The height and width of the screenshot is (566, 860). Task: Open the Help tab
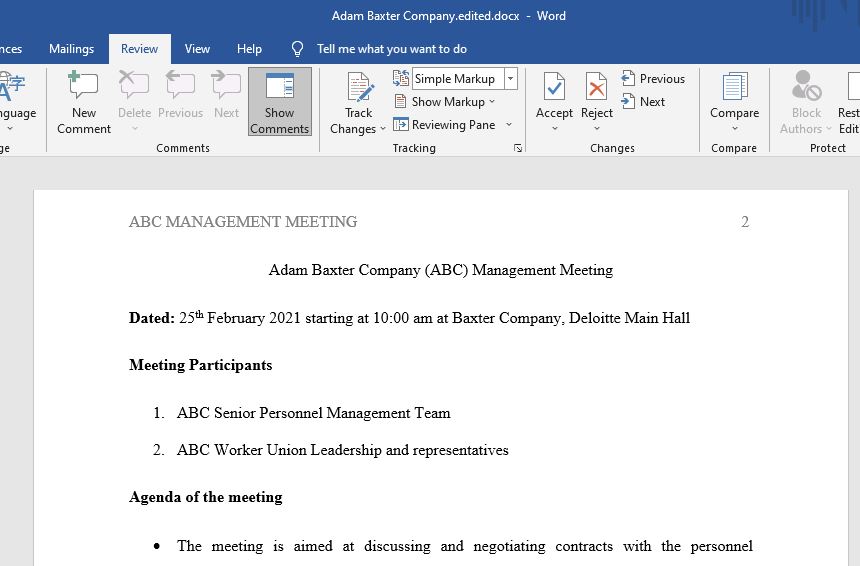pyautogui.click(x=249, y=49)
